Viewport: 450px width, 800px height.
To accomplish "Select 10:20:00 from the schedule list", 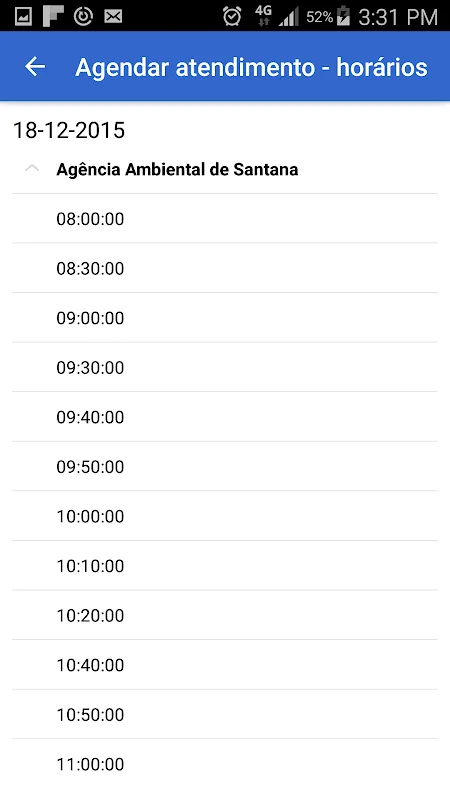I will 225,615.
